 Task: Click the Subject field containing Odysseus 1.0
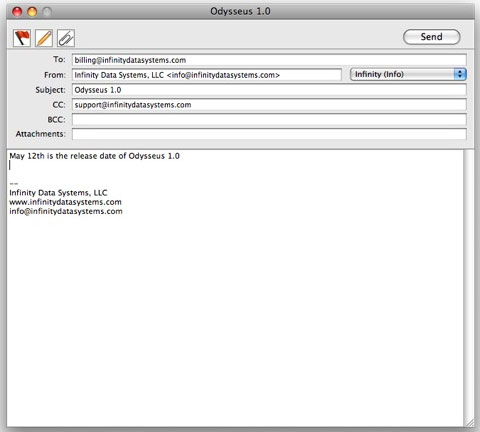pos(269,90)
